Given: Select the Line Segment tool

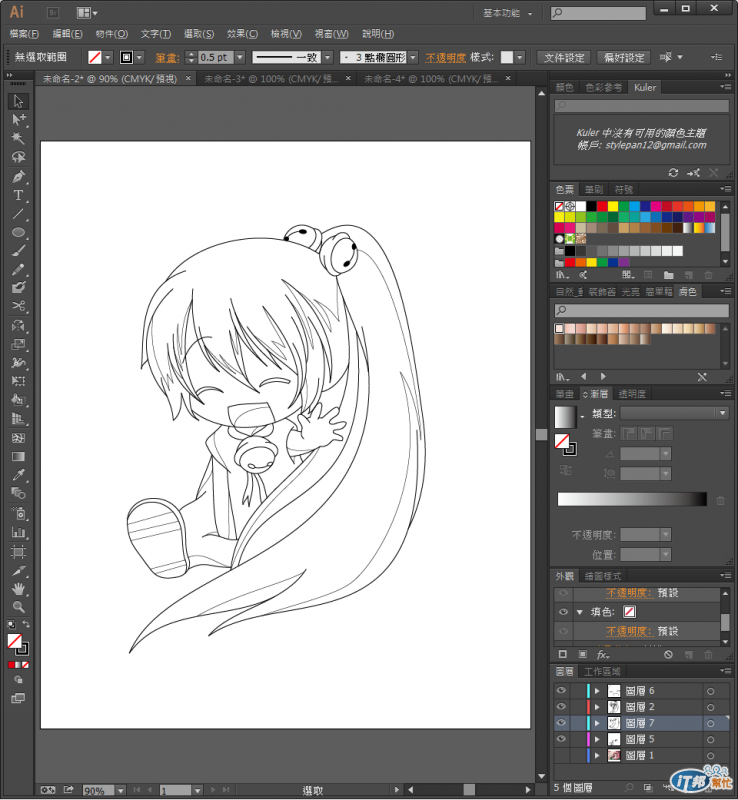Looking at the screenshot, I should tap(18, 214).
